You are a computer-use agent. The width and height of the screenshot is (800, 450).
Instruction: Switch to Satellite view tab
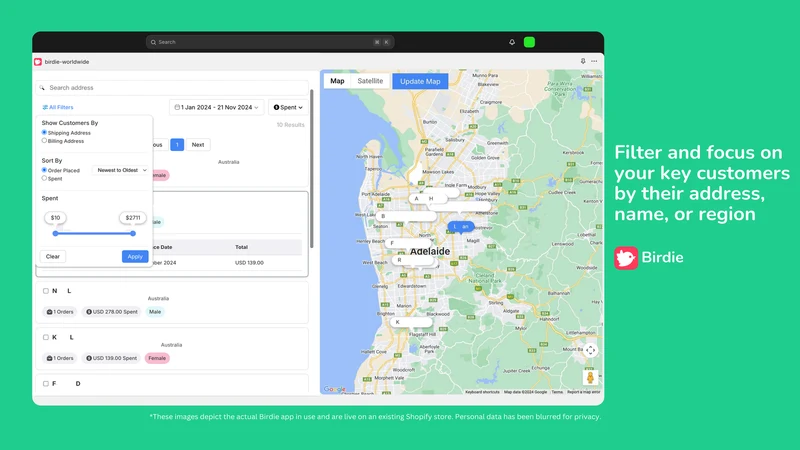(370, 81)
